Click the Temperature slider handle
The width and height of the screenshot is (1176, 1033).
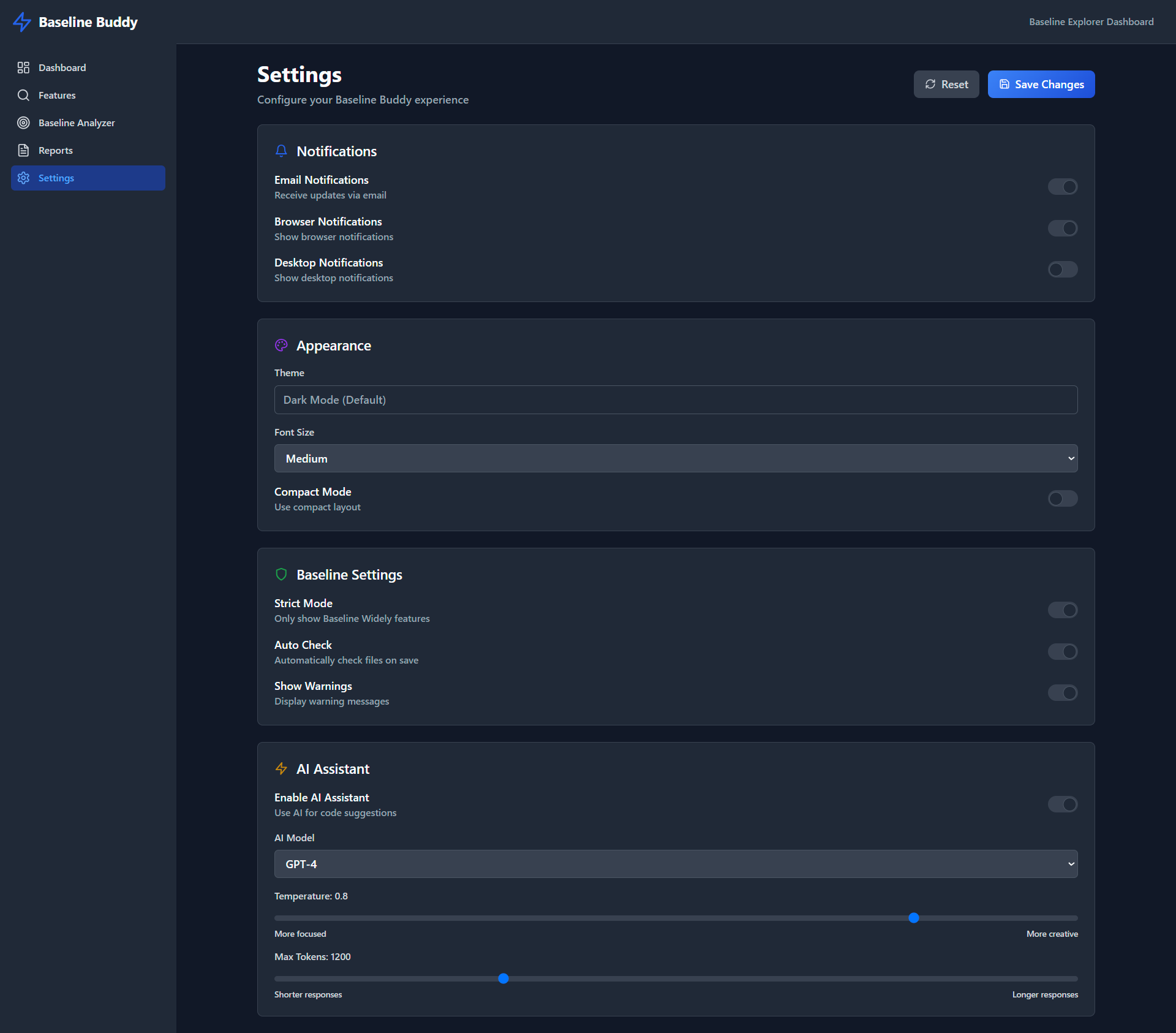pos(913,918)
